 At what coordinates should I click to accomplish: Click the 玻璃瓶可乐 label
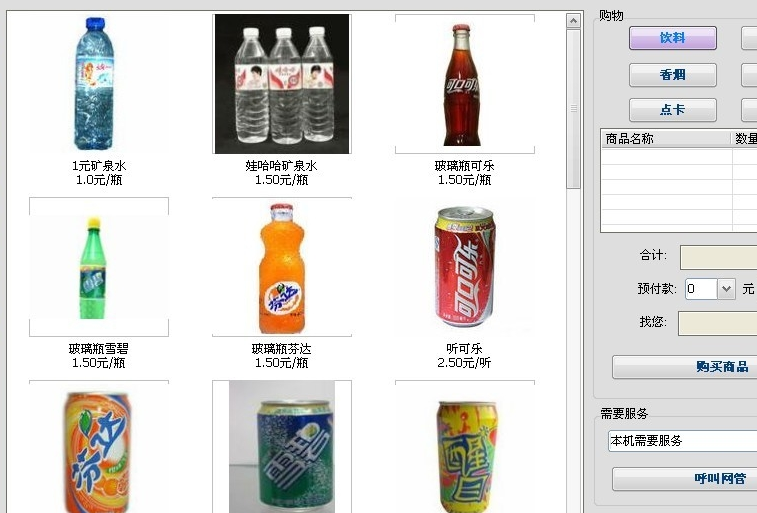[464, 166]
